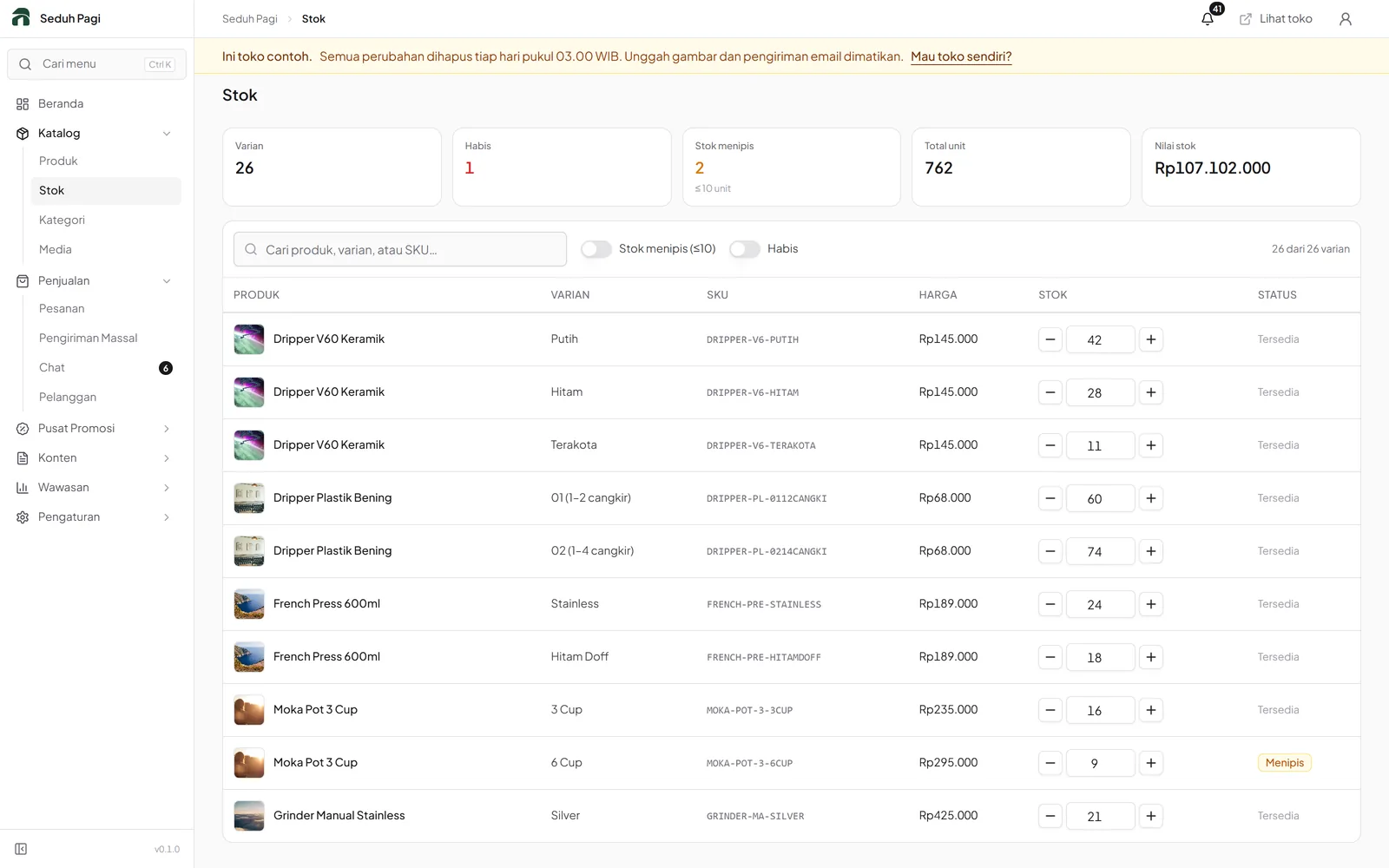Click Seduh Pagi breadcrumb link

(x=250, y=19)
